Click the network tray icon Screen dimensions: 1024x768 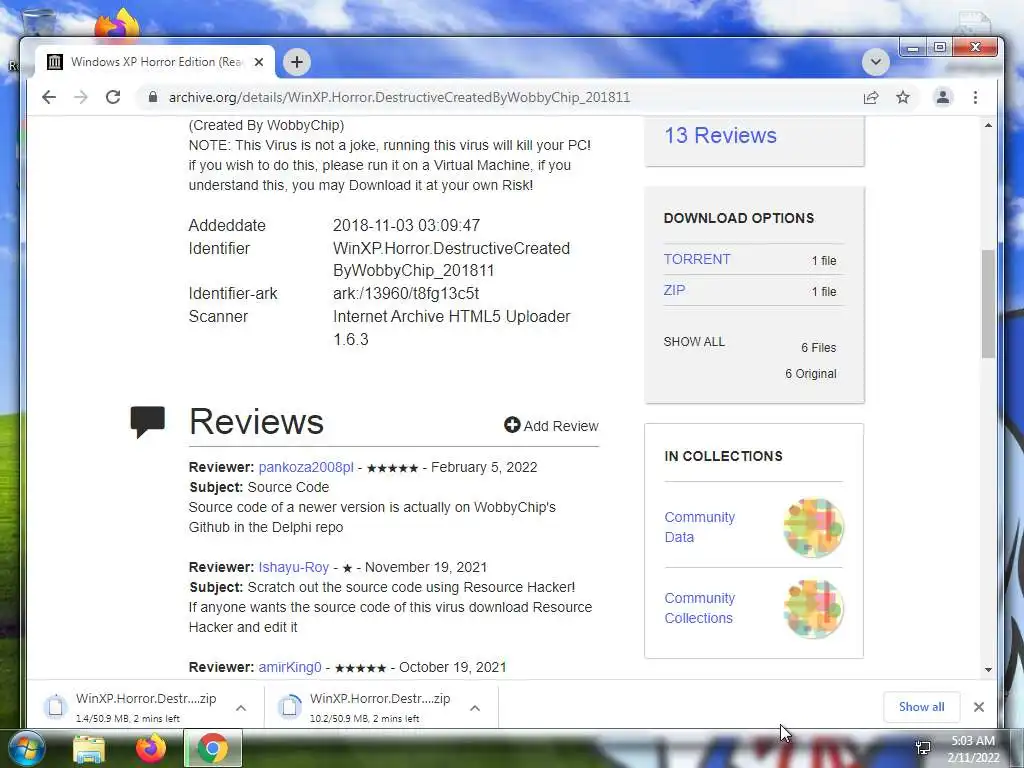click(x=923, y=748)
